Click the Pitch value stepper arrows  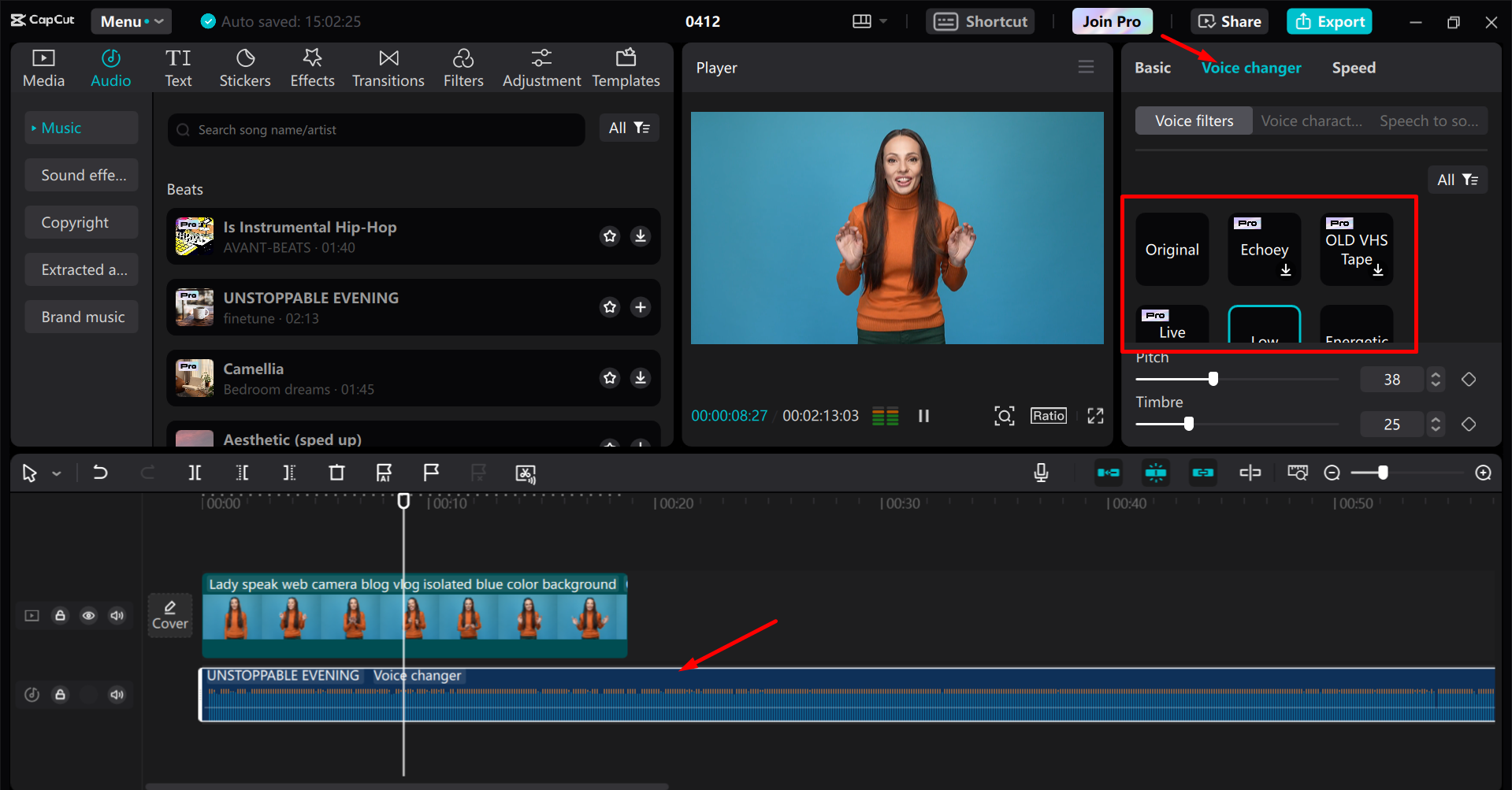coord(1436,380)
